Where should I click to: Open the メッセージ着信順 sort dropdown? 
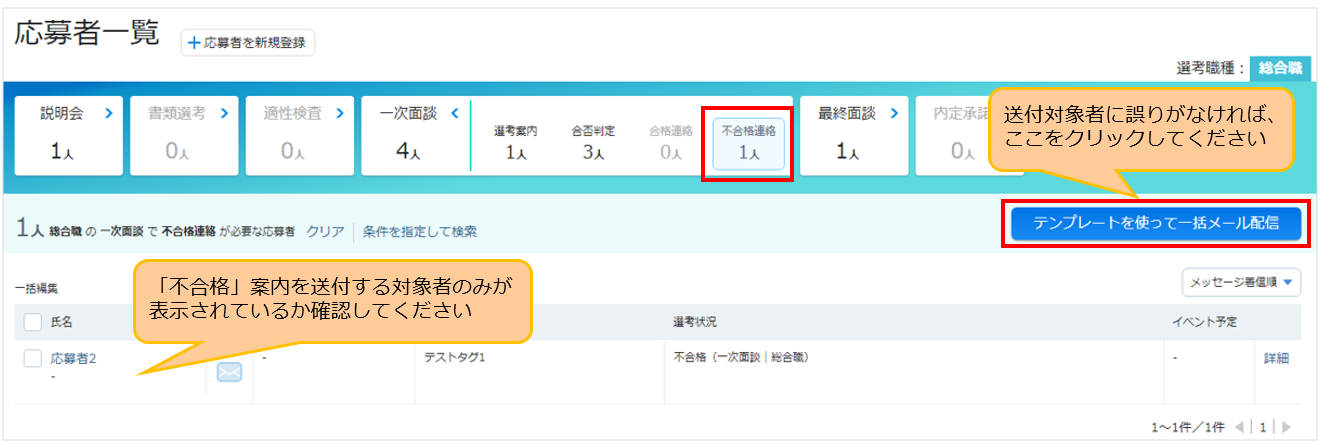(1241, 282)
